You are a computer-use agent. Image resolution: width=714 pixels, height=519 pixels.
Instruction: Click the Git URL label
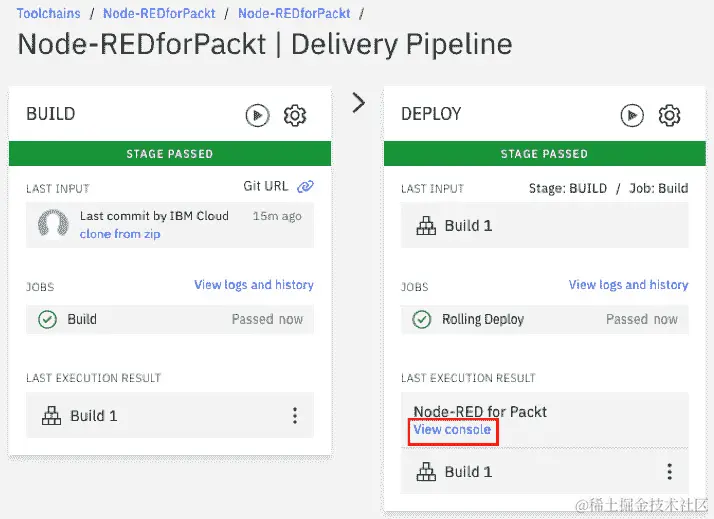(x=265, y=186)
